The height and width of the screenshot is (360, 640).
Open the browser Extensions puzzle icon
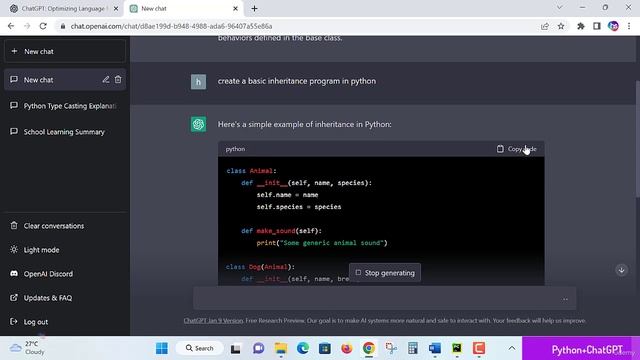[581, 26]
